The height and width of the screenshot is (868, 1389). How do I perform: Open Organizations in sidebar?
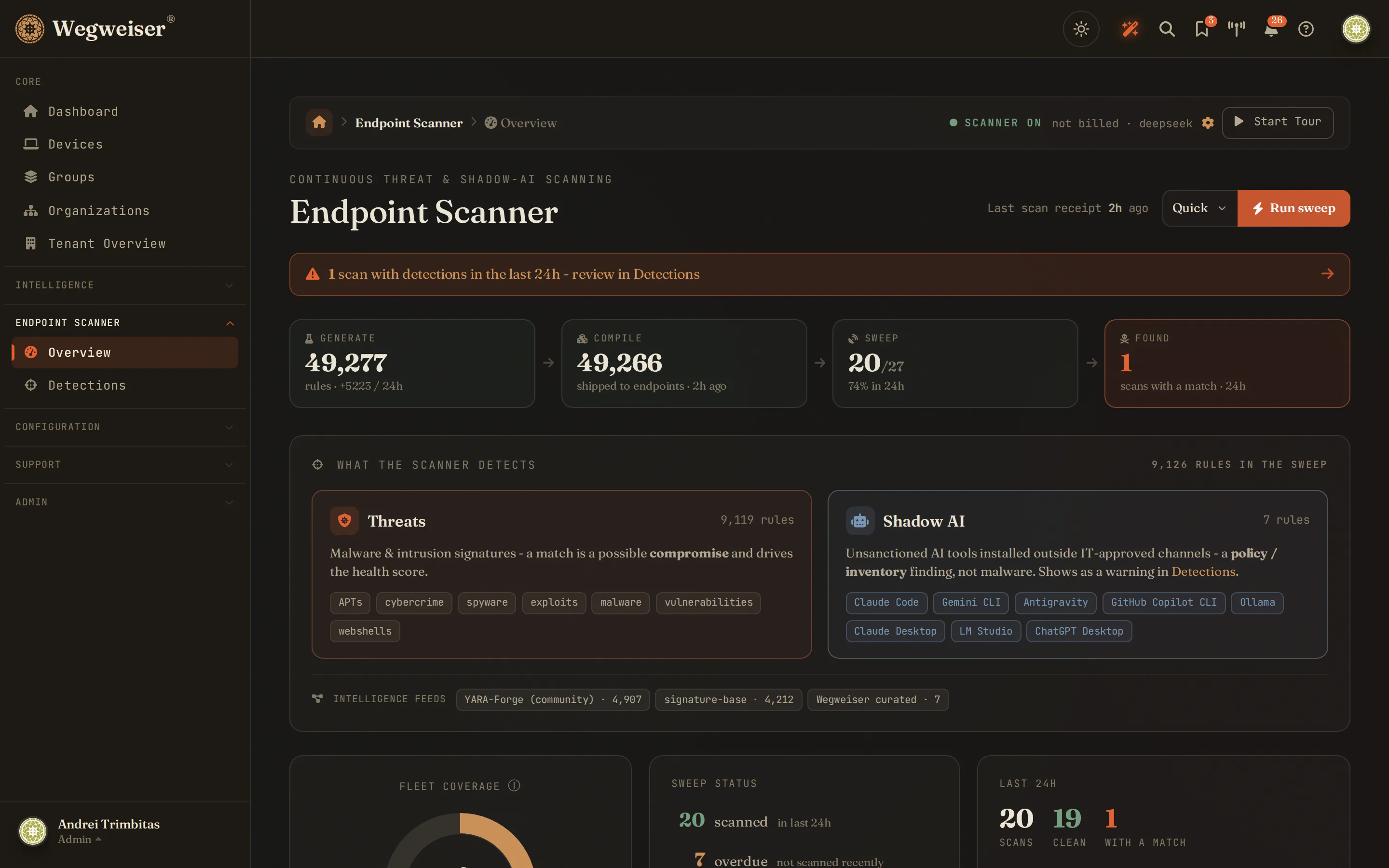coord(124,211)
